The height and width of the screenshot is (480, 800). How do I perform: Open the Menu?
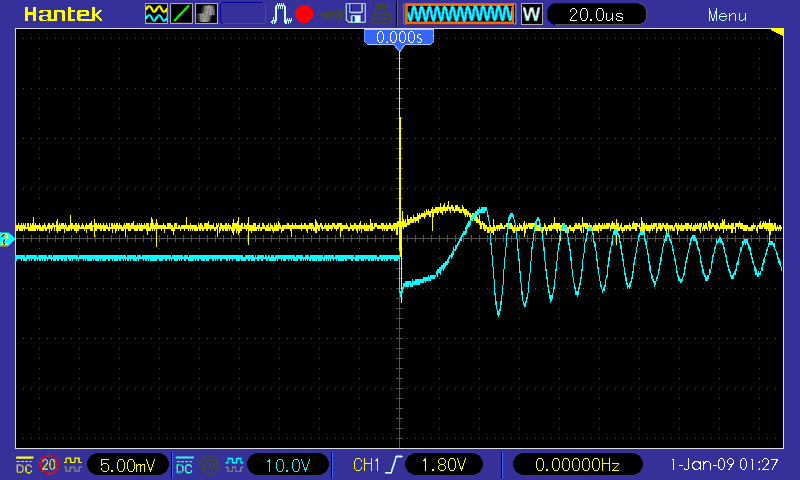point(727,16)
